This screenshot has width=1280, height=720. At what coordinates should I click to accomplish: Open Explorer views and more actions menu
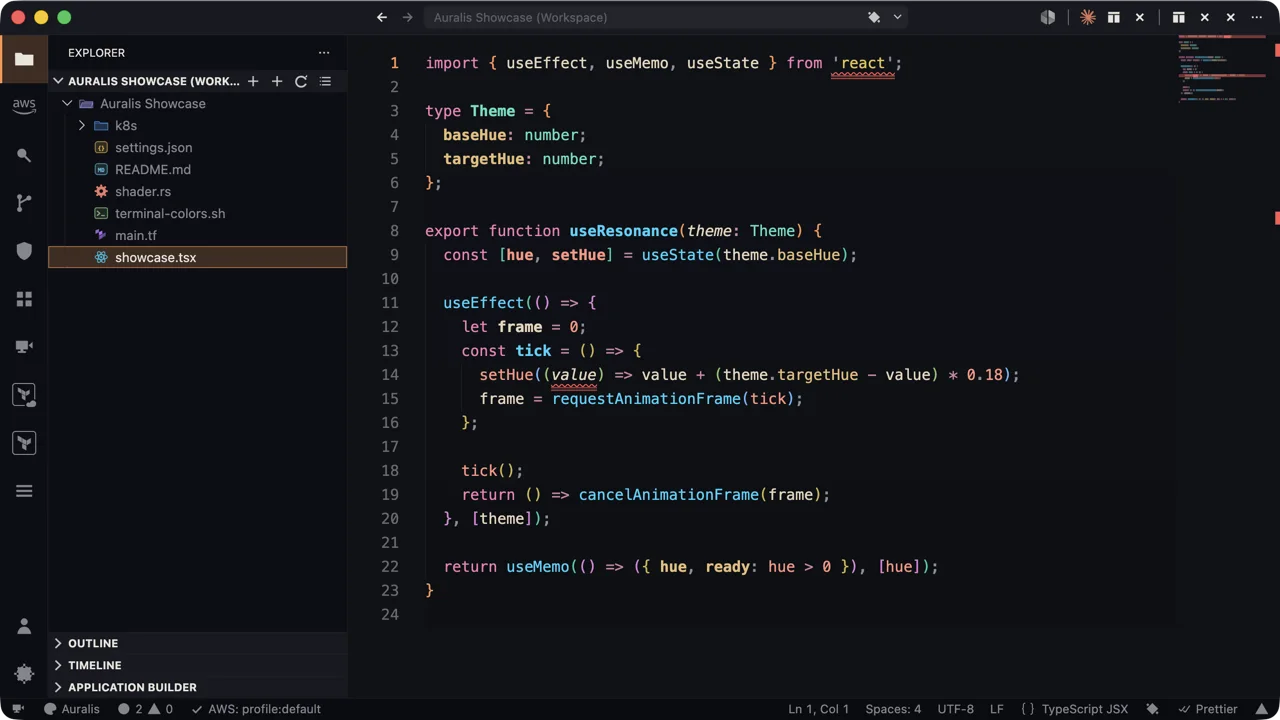[x=324, y=53]
